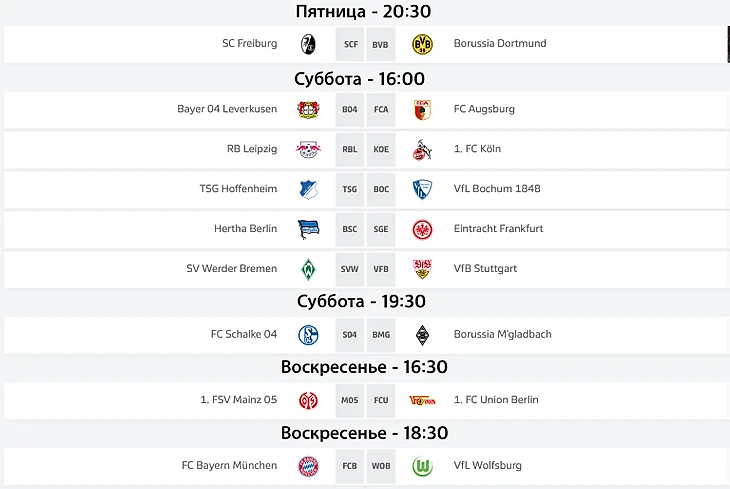Click the SC Freiburg club logo
The height and width of the screenshot is (489, 730).
[x=308, y=44]
